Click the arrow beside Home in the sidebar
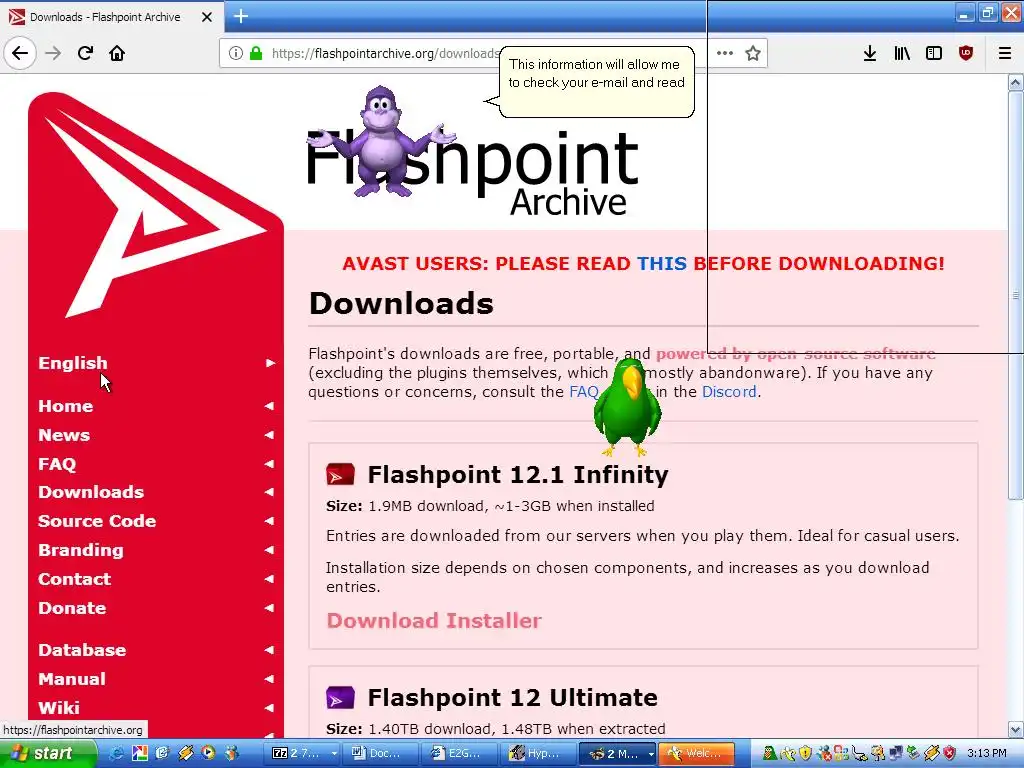Viewport: 1024px width, 768px height. click(x=269, y=406)
